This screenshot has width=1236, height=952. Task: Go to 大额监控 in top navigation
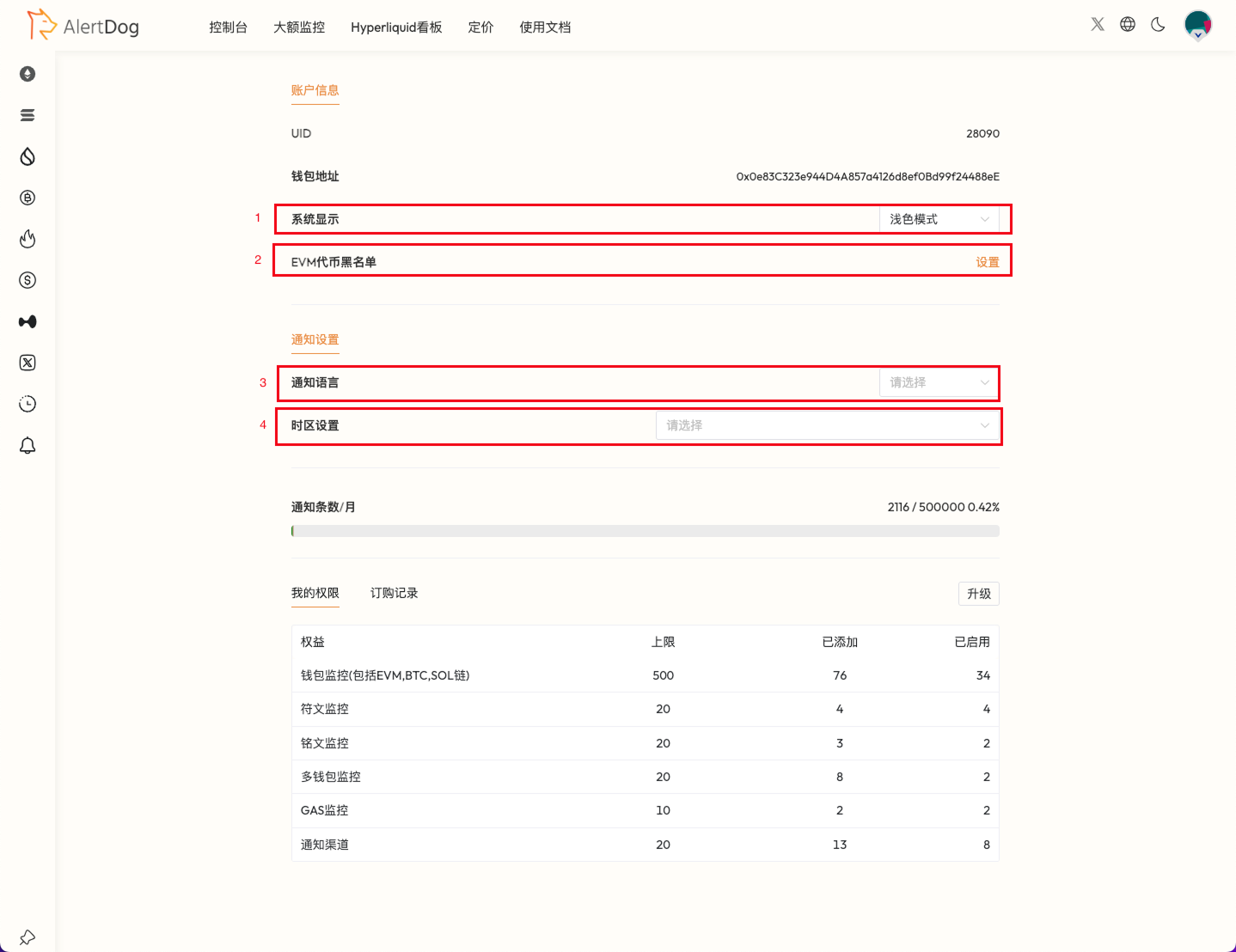pos(299,27)
